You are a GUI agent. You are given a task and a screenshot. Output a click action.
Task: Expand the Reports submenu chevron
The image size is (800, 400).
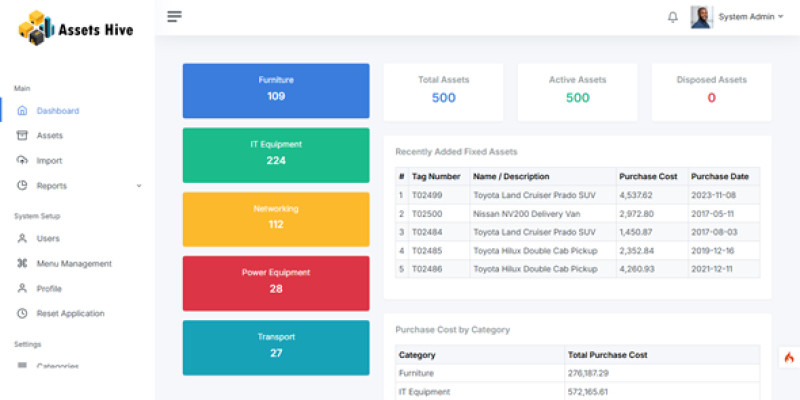coord(139,186)
